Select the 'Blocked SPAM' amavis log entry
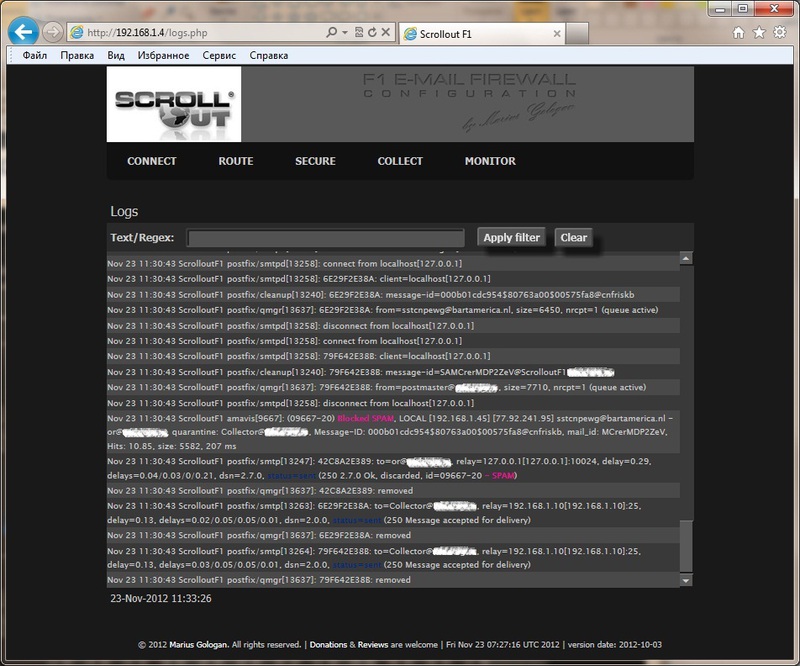This screenshot has height=666, width=800. tap(393, 432)
